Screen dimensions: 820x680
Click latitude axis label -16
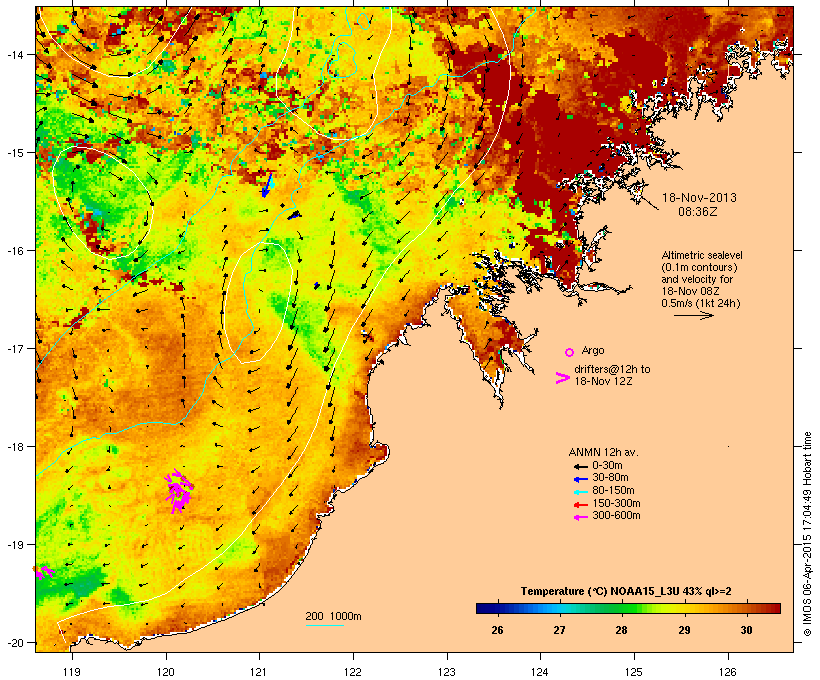point(15,251)
